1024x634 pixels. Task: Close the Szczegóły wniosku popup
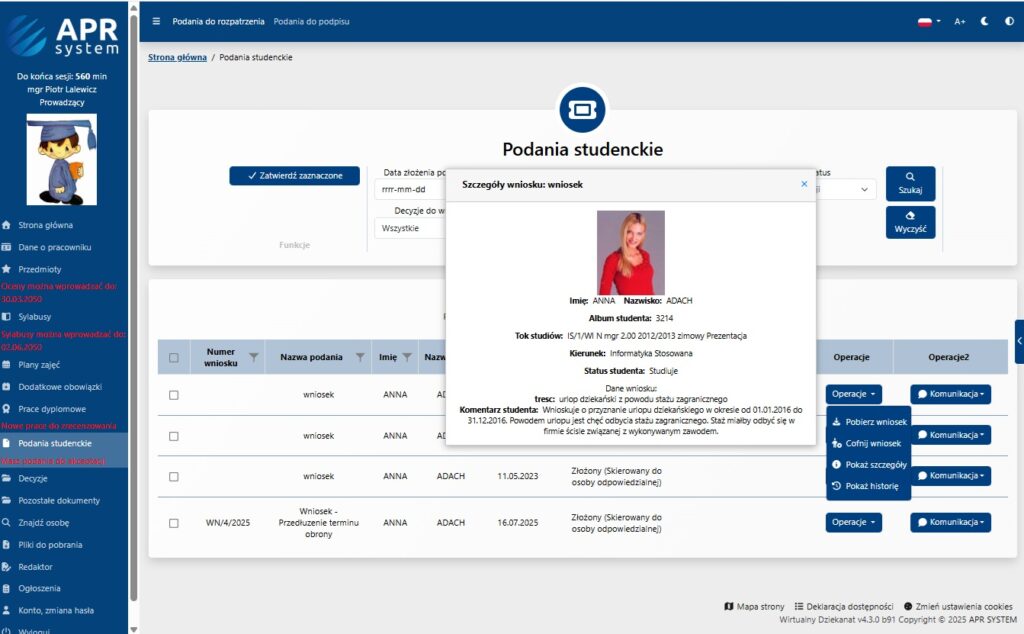point(804,184)
